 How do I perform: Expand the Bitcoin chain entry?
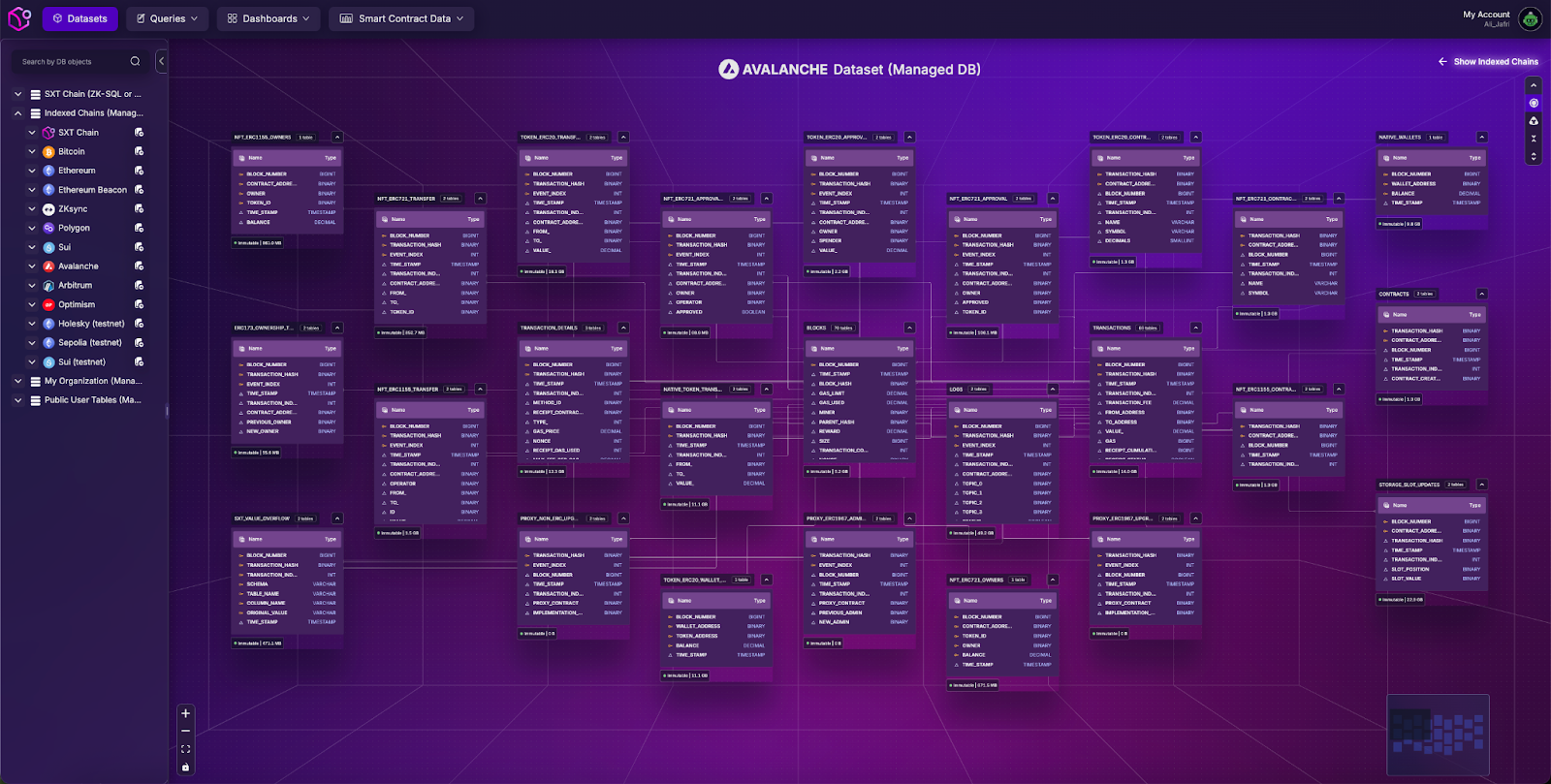[x=32, y=151]
